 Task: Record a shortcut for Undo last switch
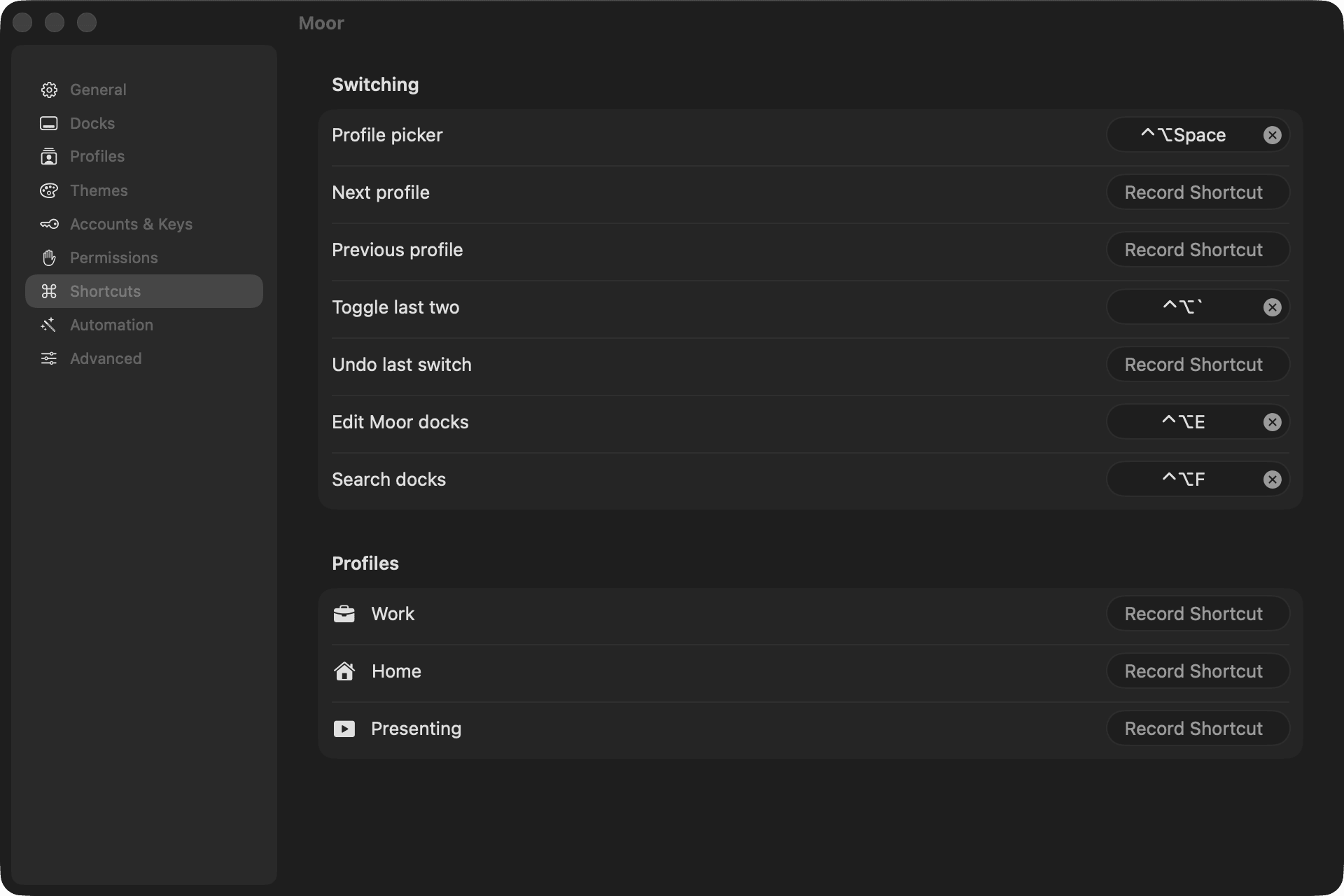tap(1198, 365)
